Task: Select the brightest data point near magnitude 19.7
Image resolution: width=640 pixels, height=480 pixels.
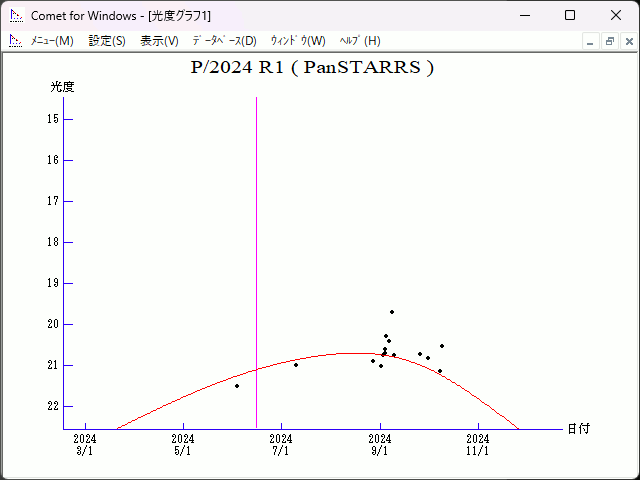Action: 392,312
